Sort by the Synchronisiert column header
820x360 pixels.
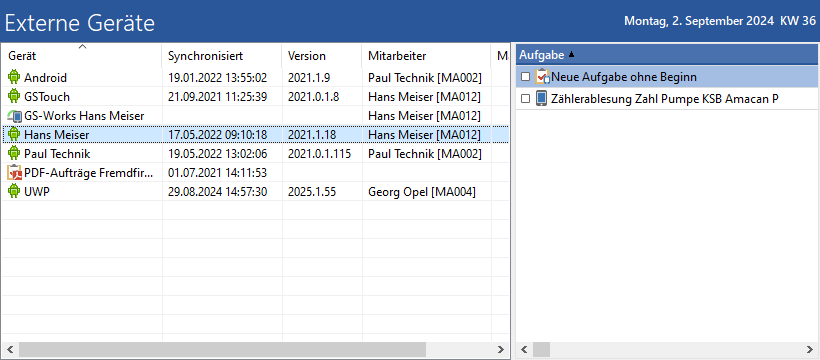(222, 55)
